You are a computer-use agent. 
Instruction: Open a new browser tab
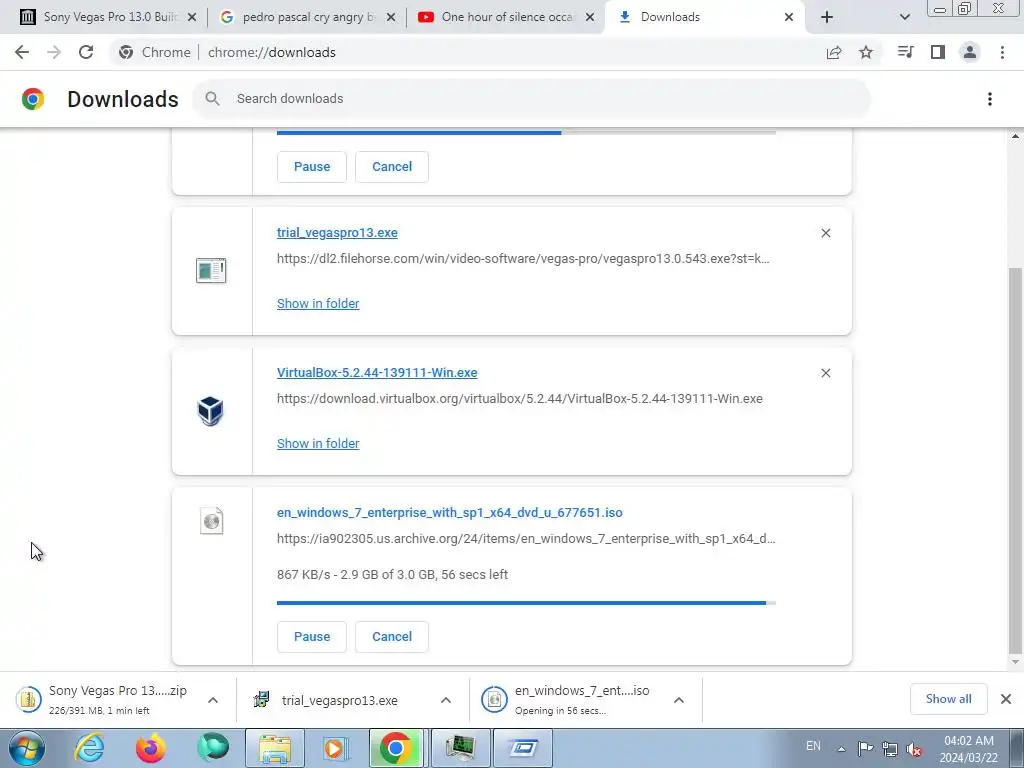[827, 17]
